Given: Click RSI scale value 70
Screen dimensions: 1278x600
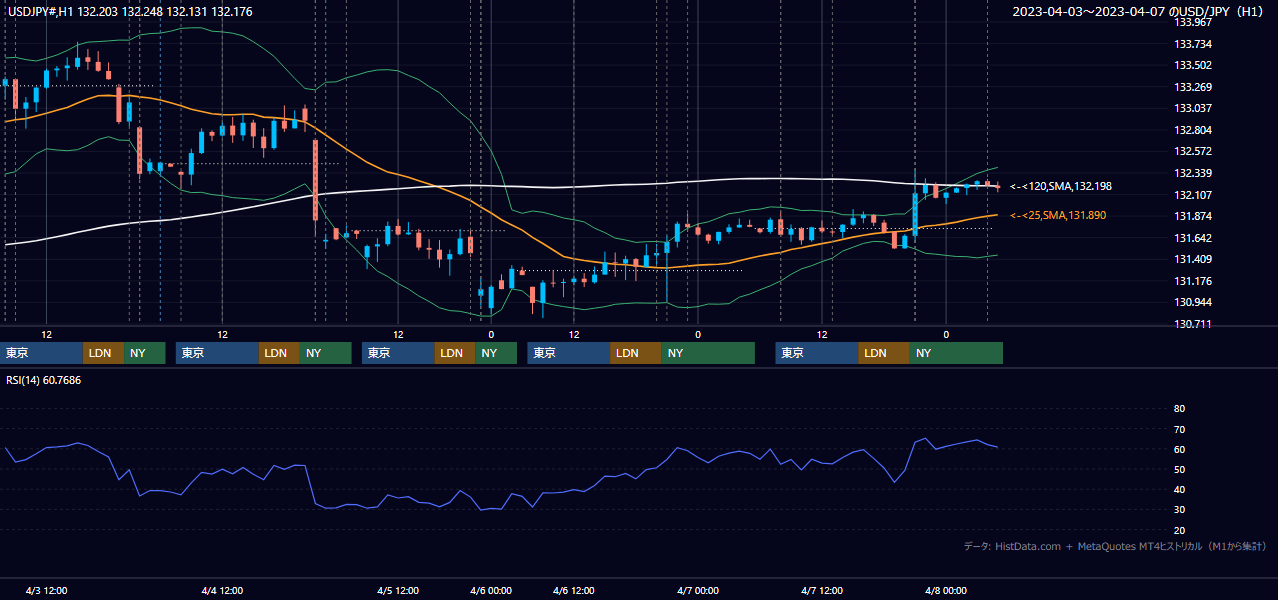Looking at the screenshot, I should pos(1179,429).
